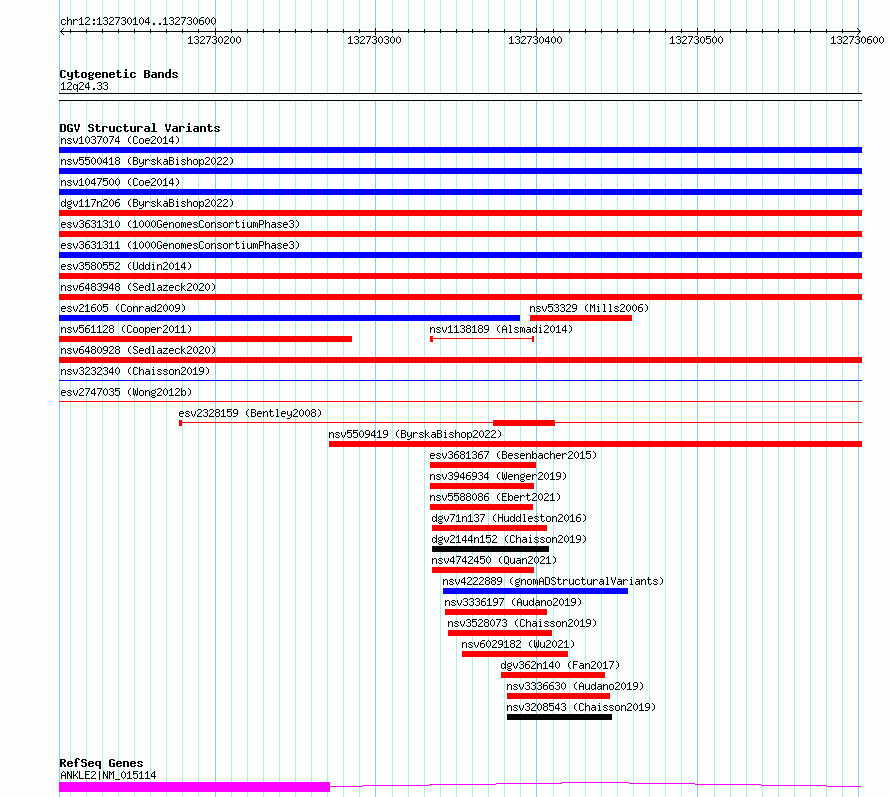Select nsv3232340 (Chaisson2019) variant label
This screenshot has height=797, width=890.
[x=135, y=371]
